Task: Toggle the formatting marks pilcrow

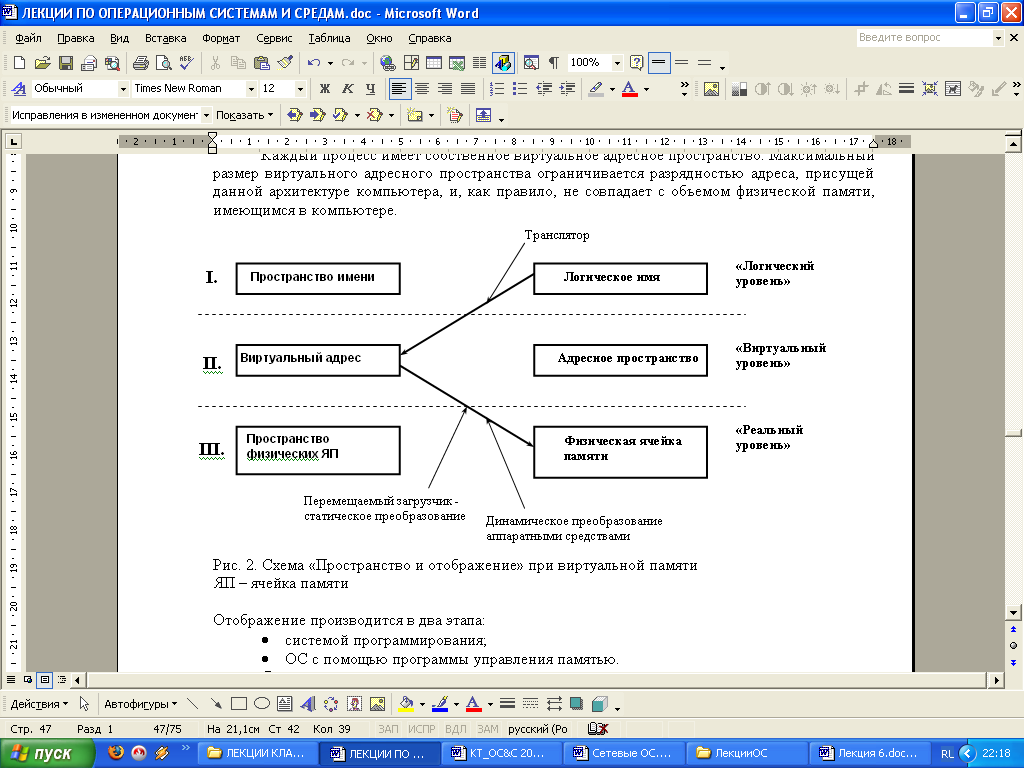Action: 554,63
